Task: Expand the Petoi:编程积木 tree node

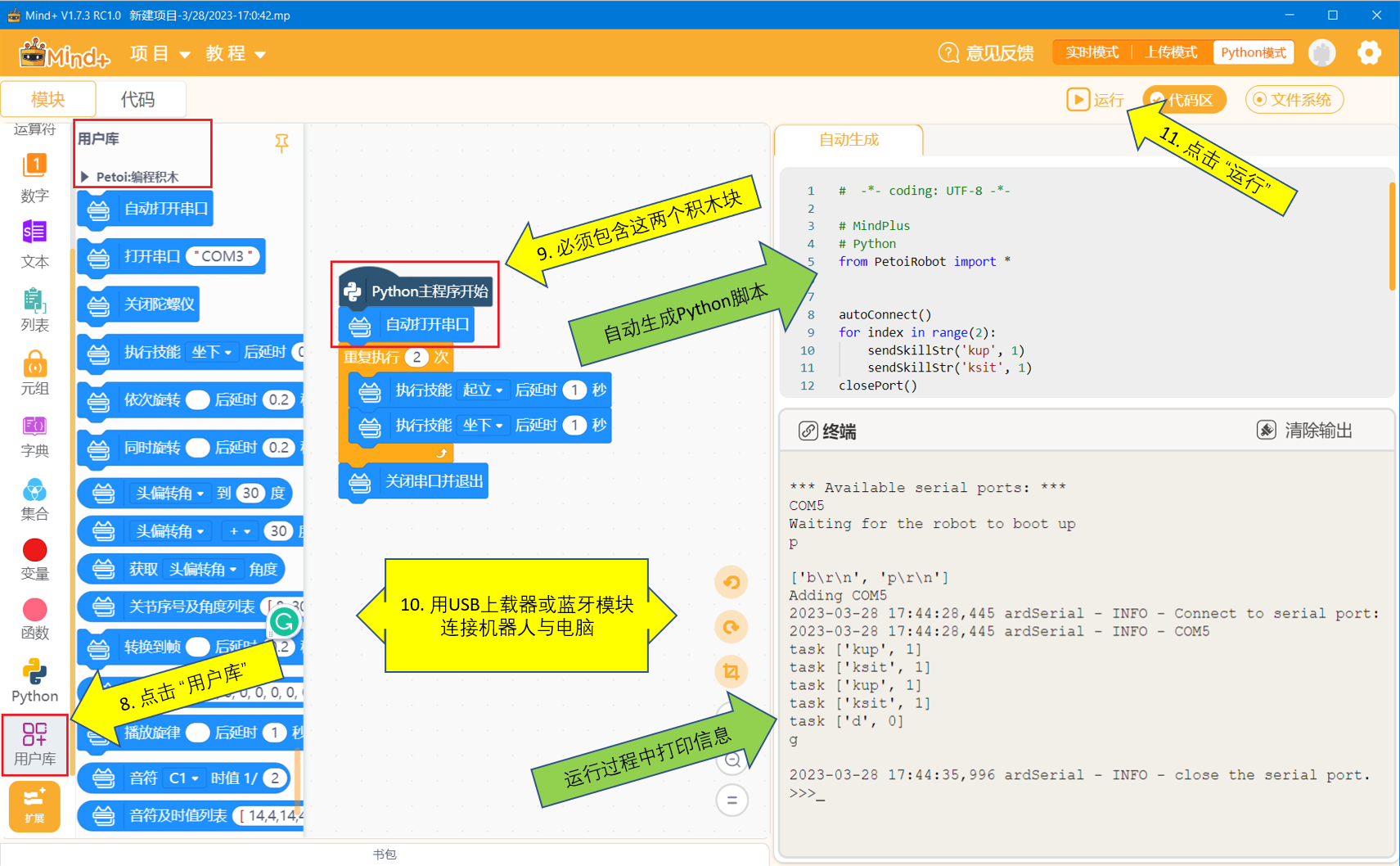Action: pyautogui.click(x=85, y=177)
